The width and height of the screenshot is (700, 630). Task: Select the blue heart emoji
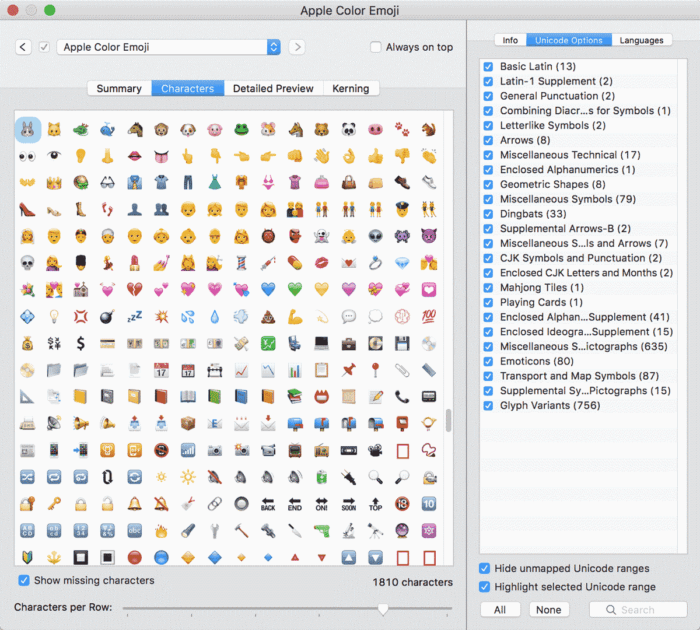pos(268,290)
